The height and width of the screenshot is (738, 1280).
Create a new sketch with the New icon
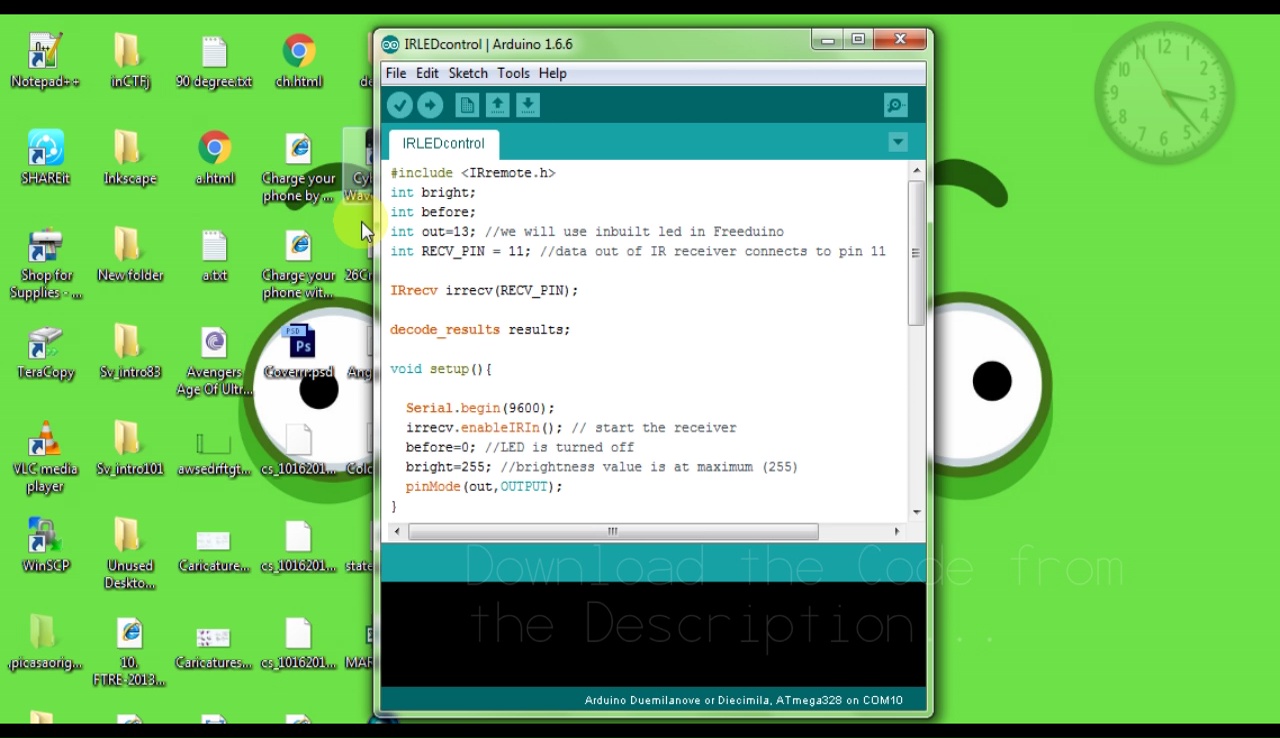point(467,105)
